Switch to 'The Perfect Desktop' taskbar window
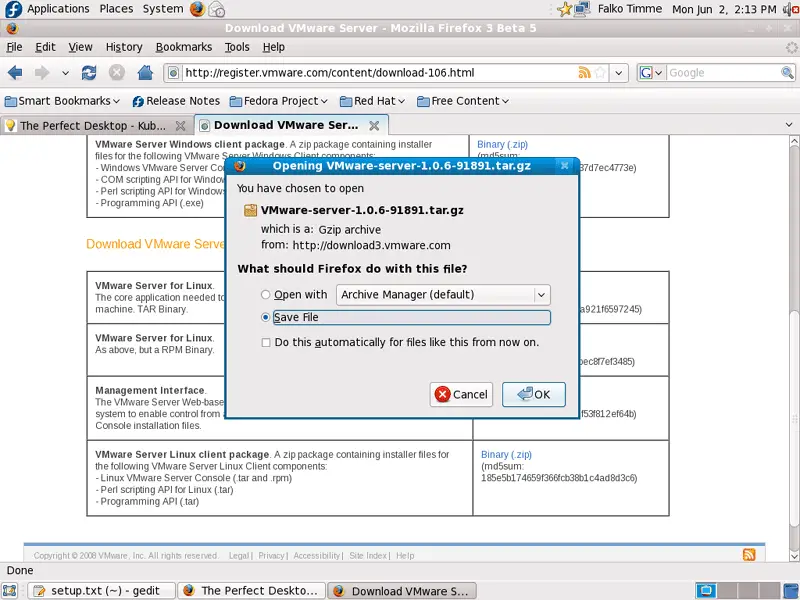The height and width of the screenshot is (600, 800). click(251, 591)
